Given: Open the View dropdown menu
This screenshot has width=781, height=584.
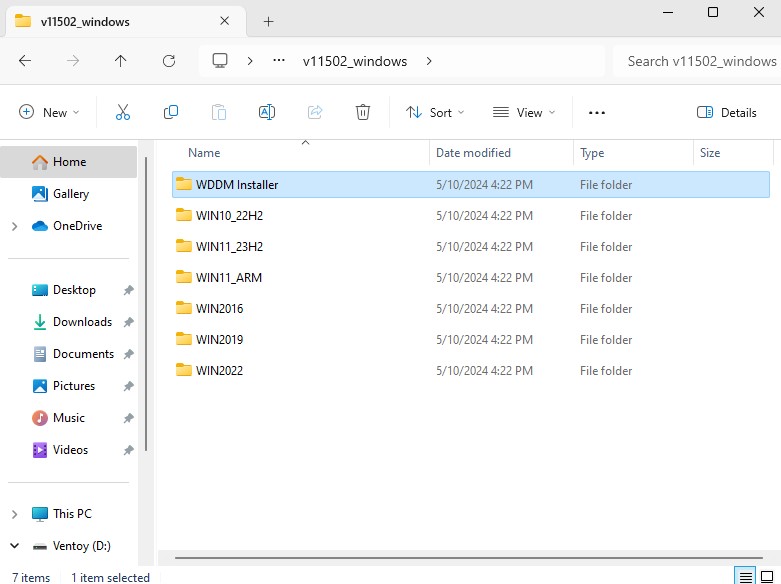Looking at the screenshot, I should point(523,113).
